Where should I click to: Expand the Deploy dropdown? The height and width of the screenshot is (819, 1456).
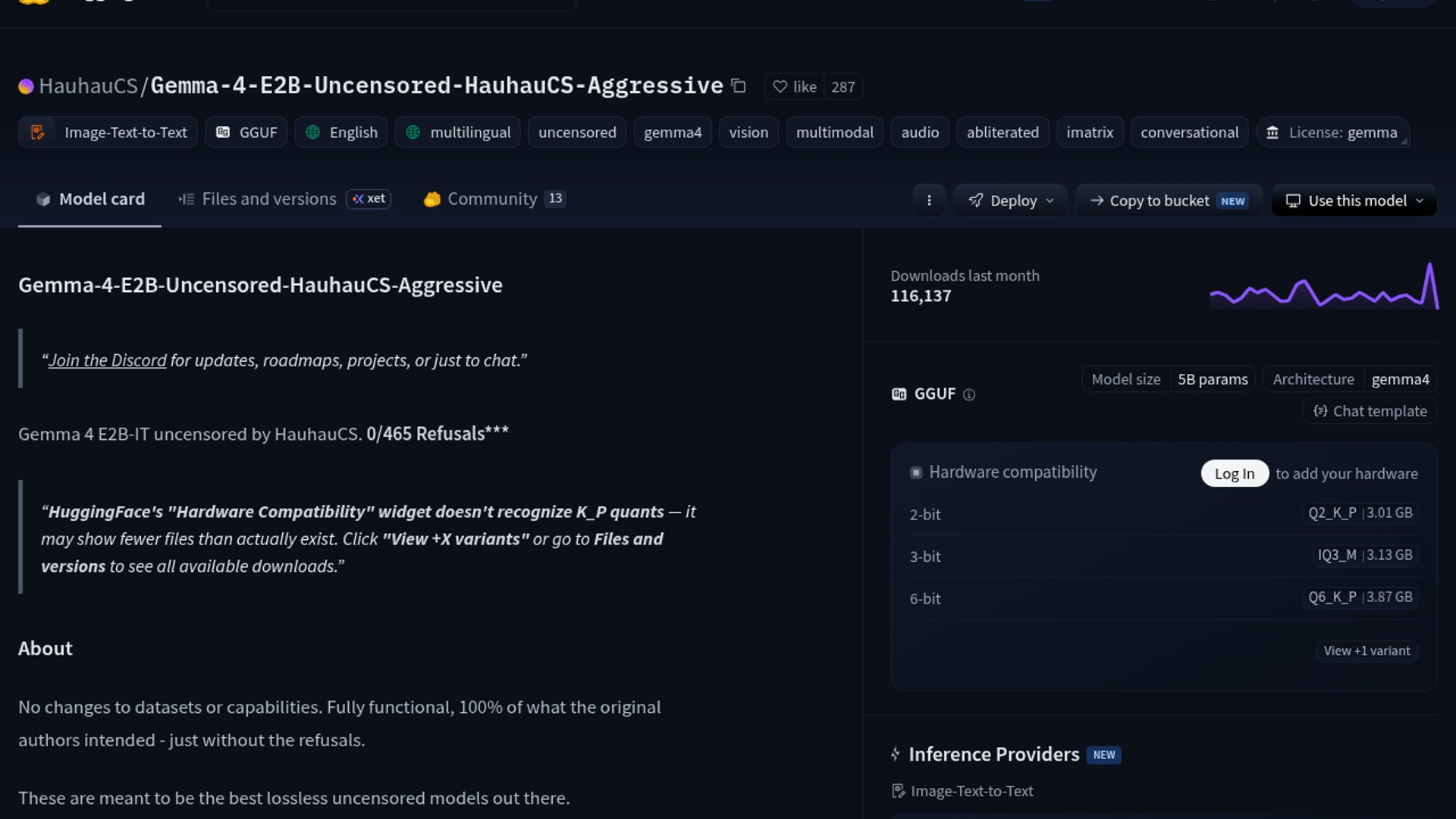coord(1010,200)
